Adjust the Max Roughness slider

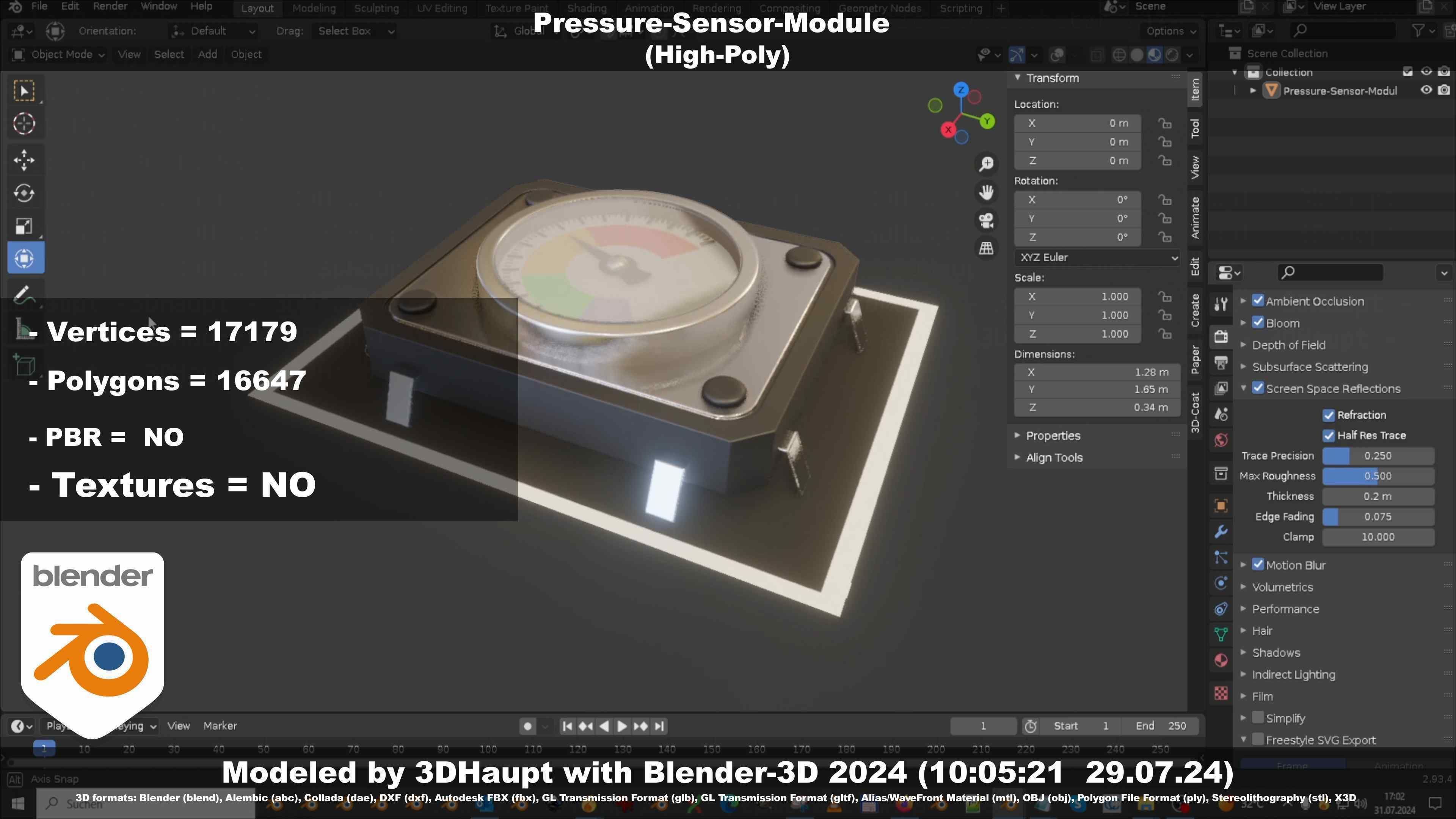(1378, 477)
